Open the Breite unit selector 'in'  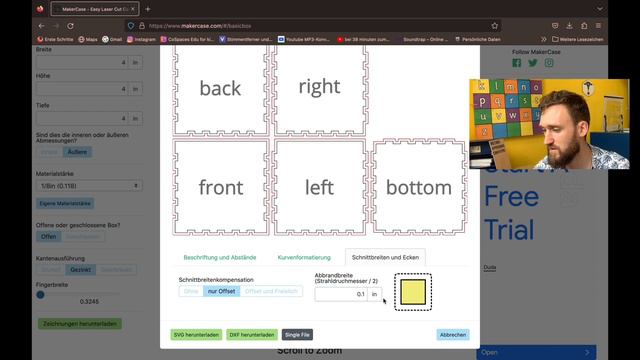(x=136, y=62)
